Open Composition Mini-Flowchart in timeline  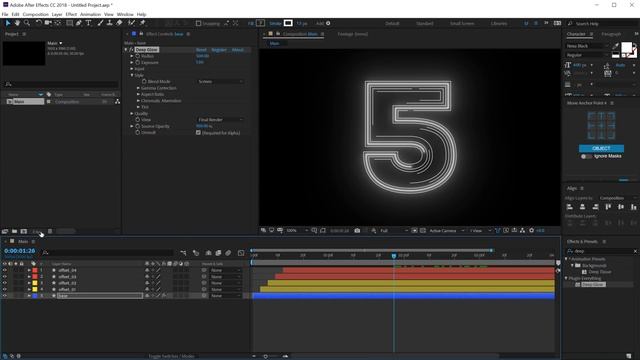point(183,253)
